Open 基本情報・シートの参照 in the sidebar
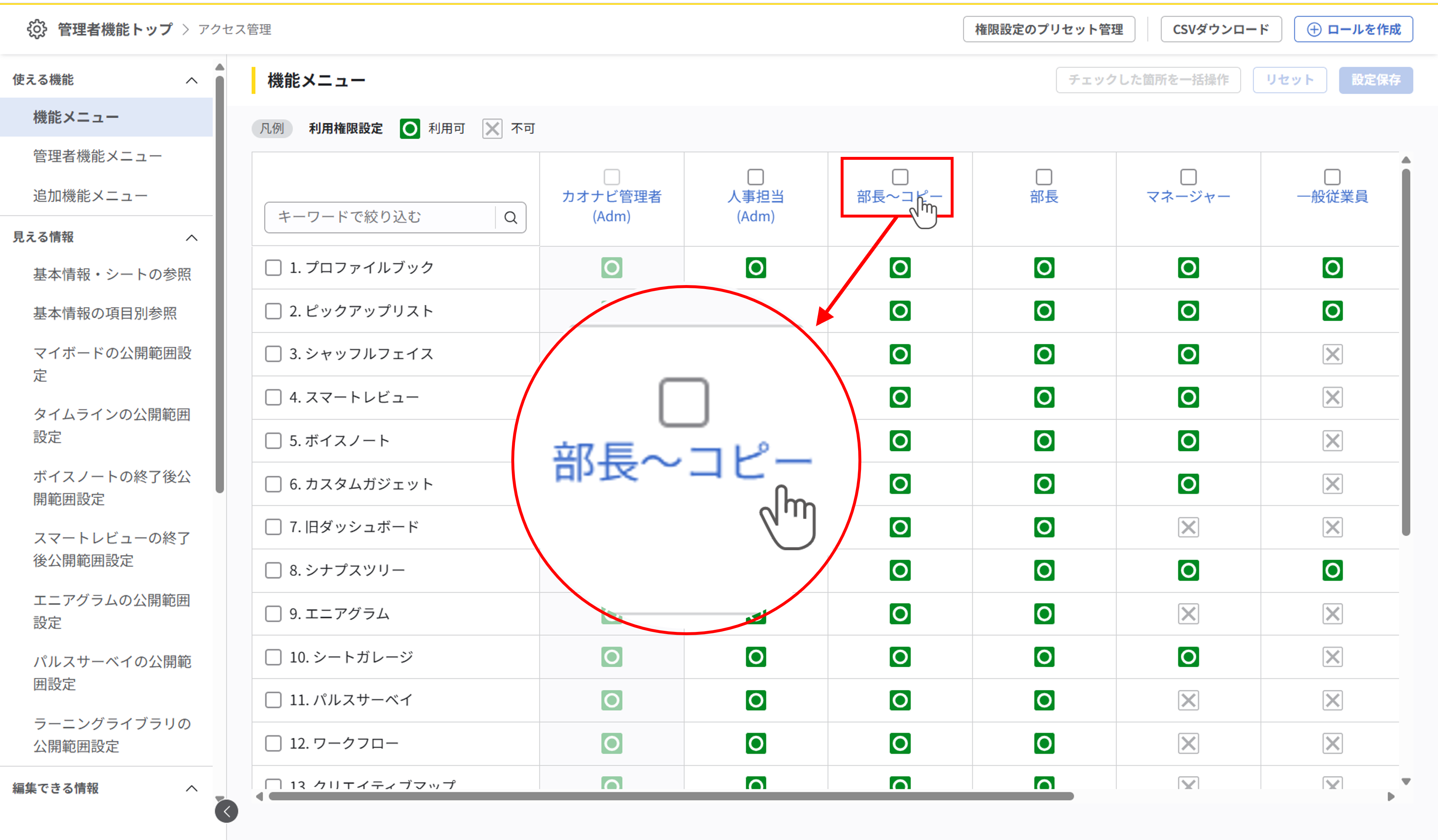1438x840 pixels. tap(112, 275)
